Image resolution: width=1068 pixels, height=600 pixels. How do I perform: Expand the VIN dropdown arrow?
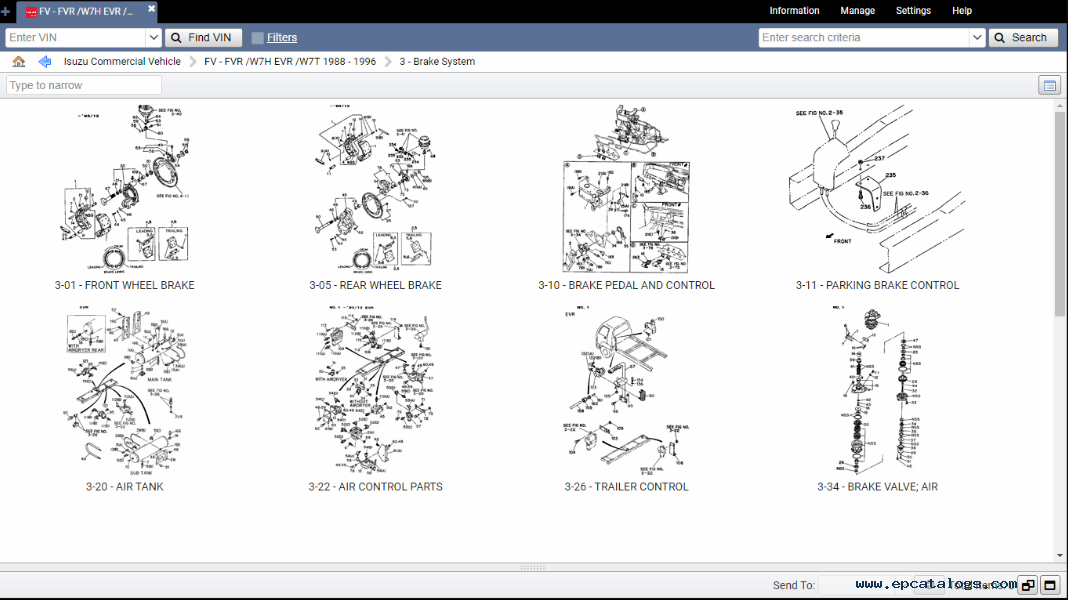153,37
